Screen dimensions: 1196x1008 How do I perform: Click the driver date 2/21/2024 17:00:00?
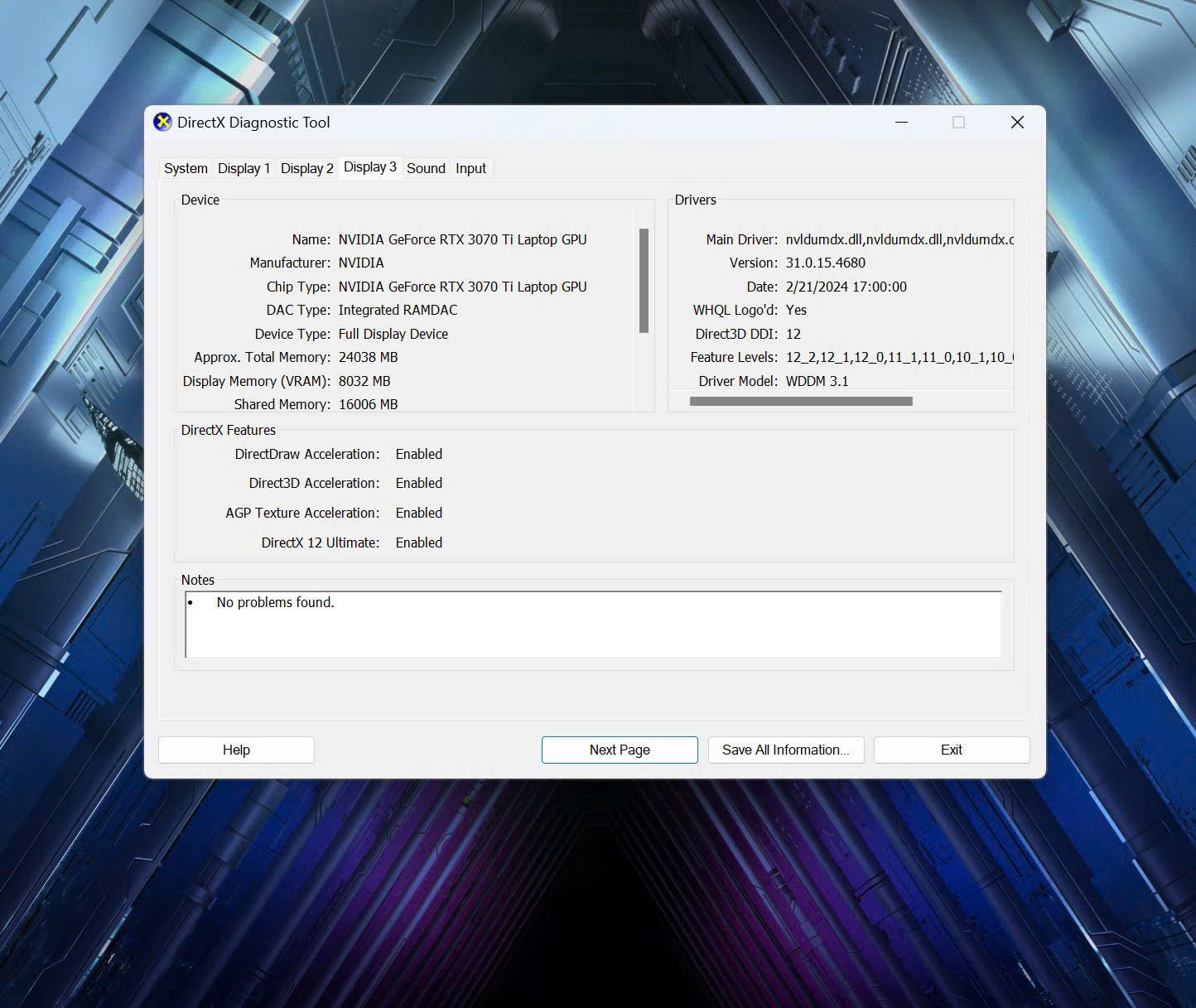click(846, 287)
